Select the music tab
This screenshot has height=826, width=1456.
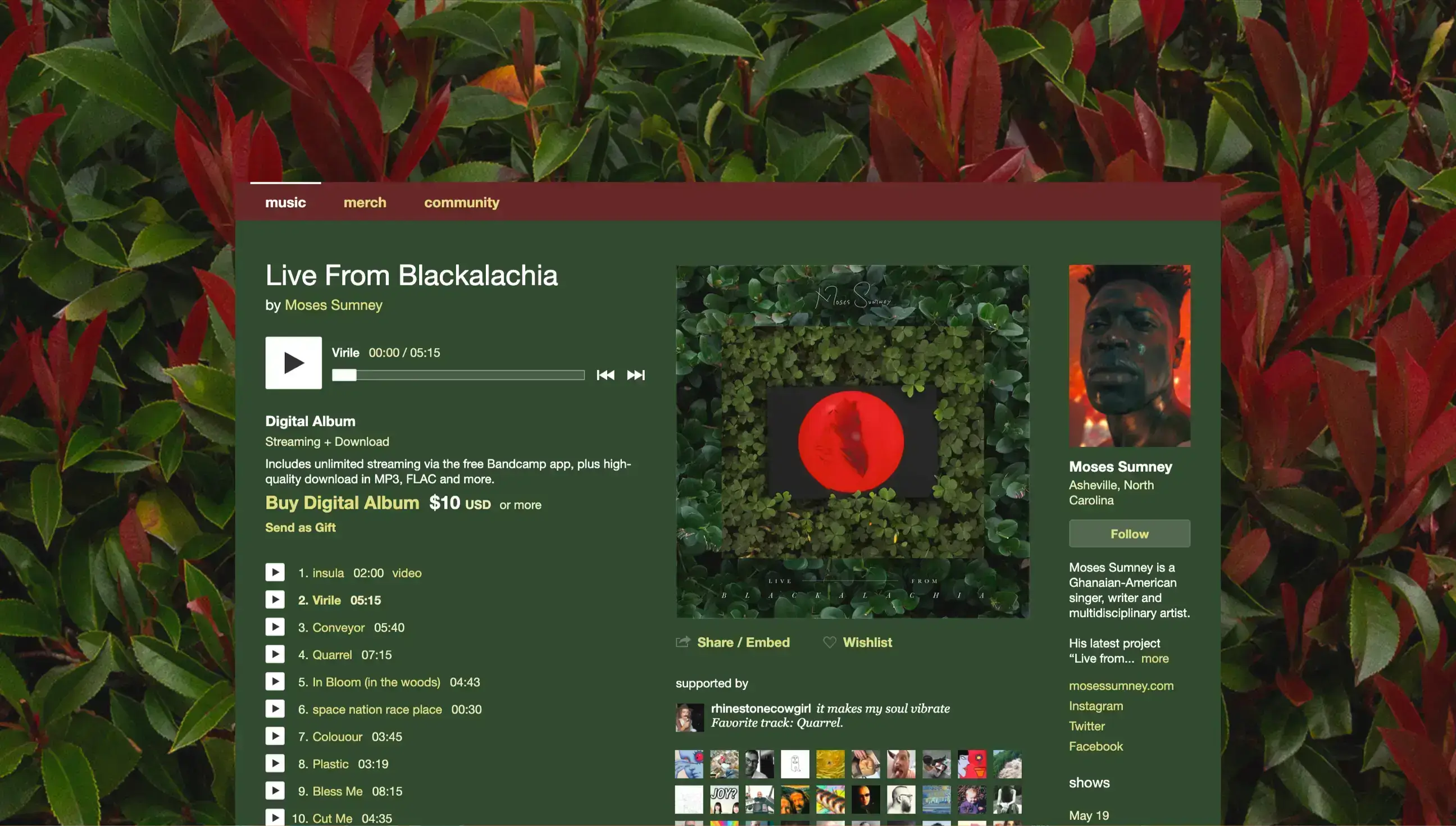(285, 203)
